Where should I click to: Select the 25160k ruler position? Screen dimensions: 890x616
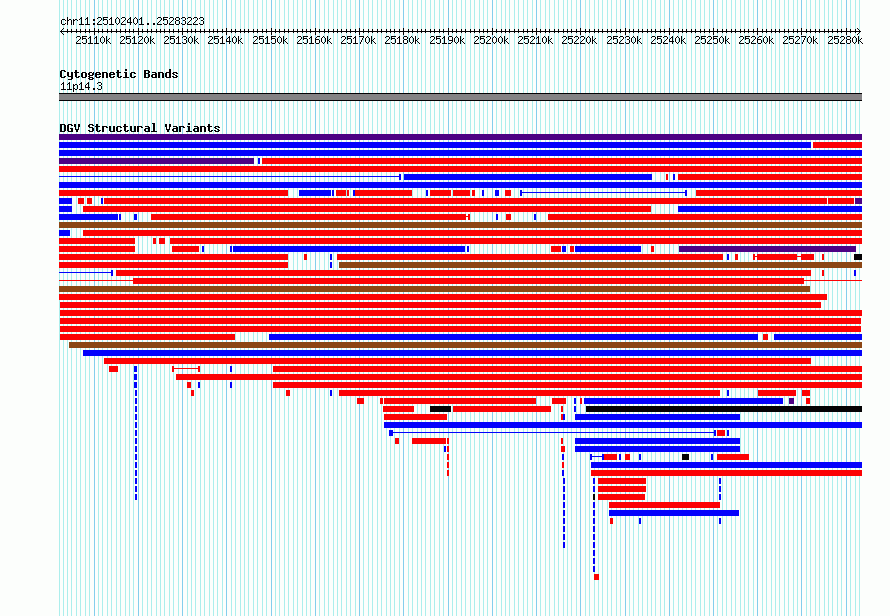[314, 40]
